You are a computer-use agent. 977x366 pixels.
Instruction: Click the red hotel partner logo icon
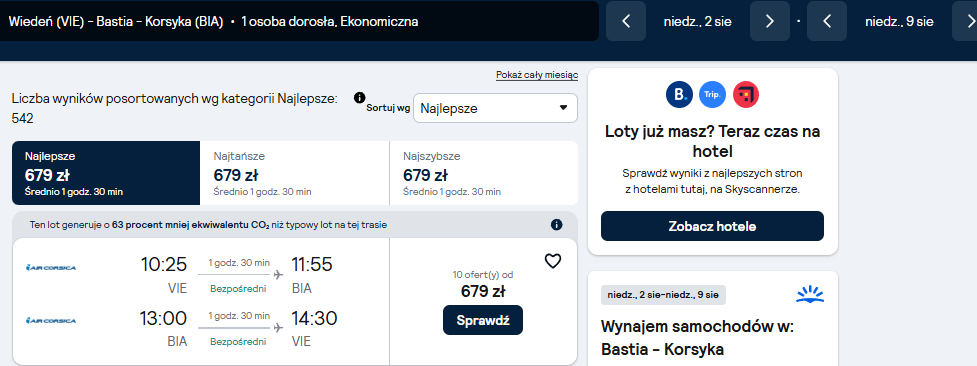coord(746,95)
